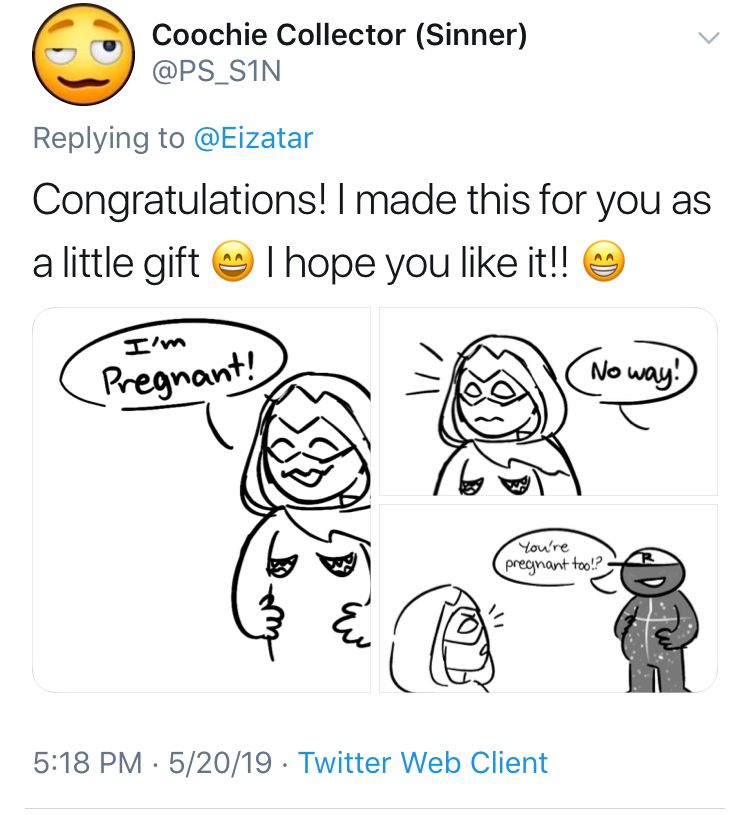
Task: Open the Coochie Collector (Sinner) profile name
Action: coord(339,35)
